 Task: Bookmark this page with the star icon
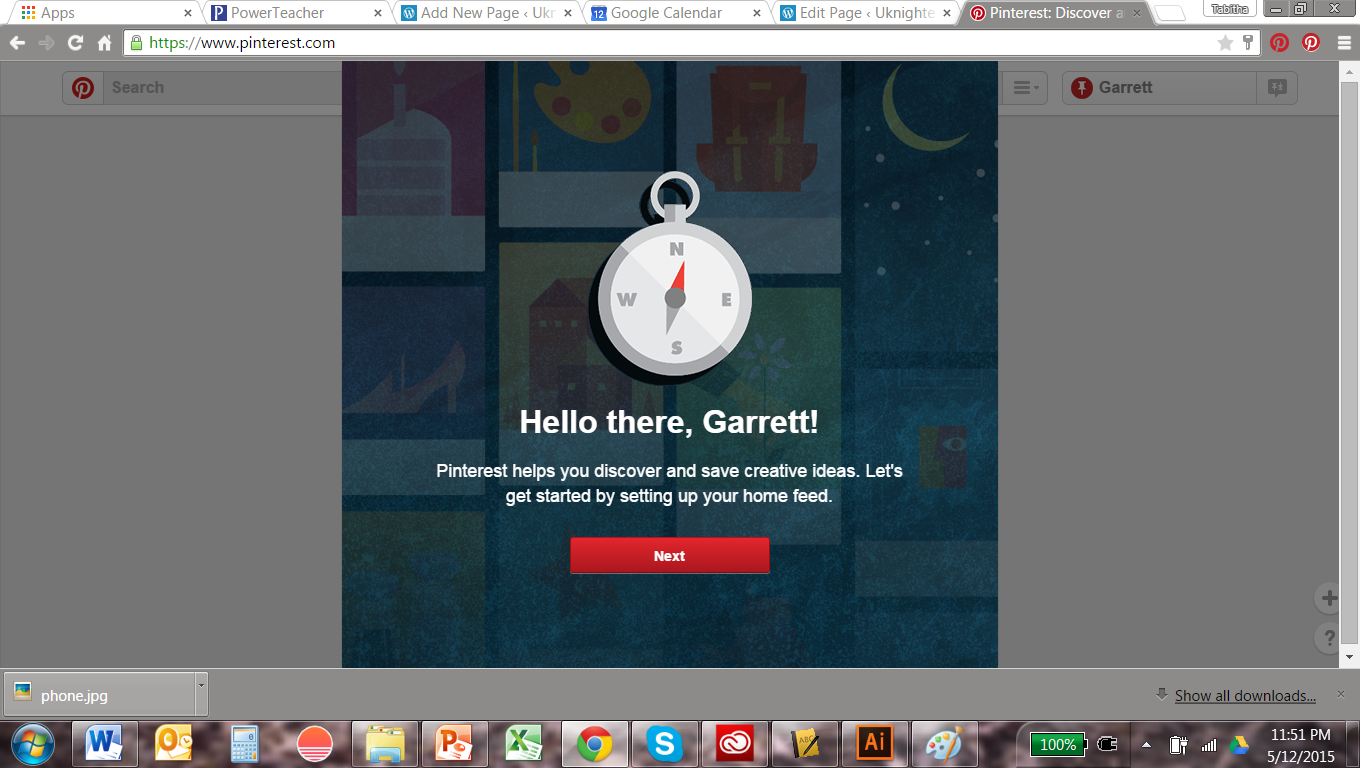(1225, 43)
